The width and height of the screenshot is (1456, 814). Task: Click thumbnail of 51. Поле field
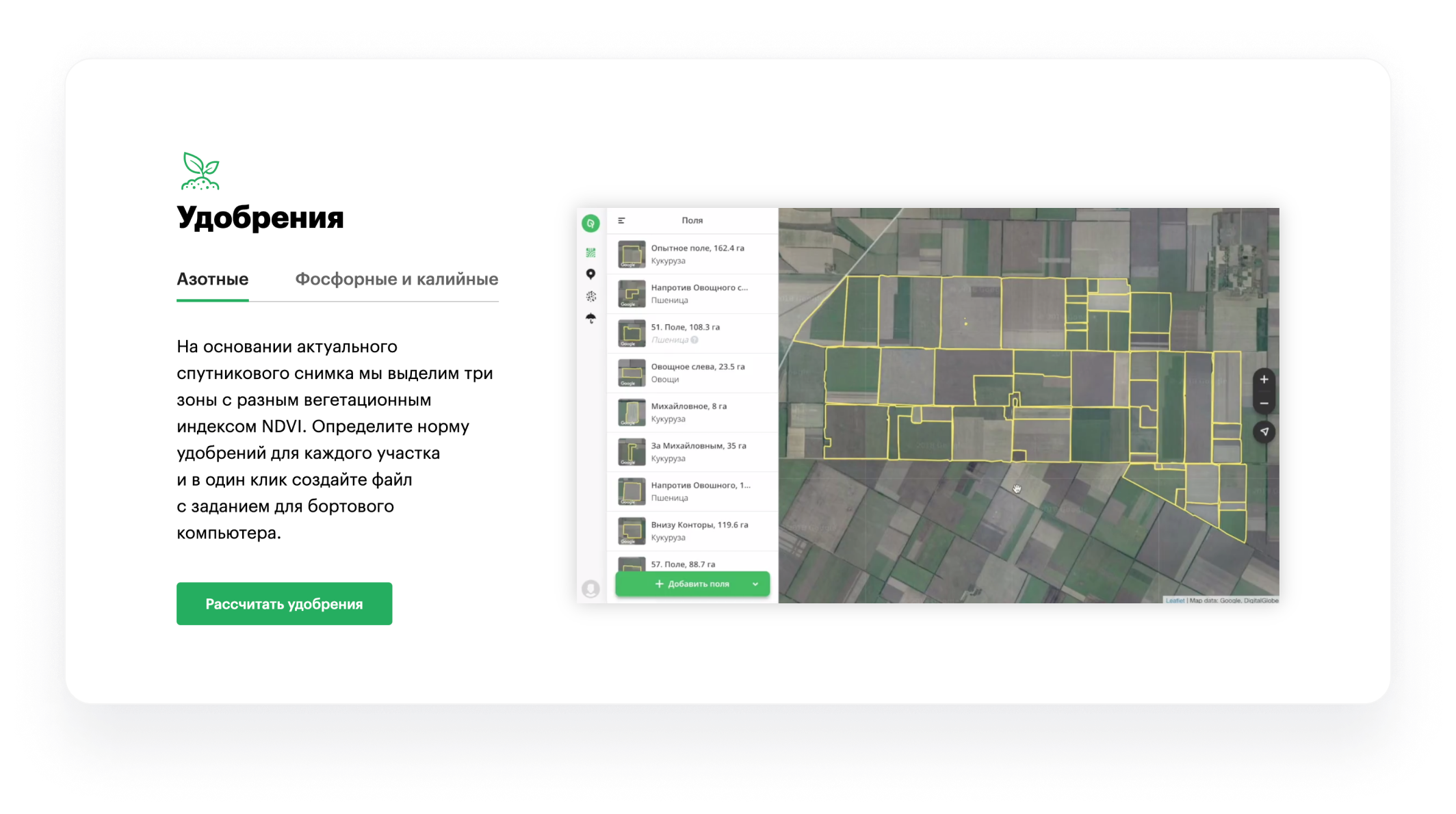pos(632,334)
